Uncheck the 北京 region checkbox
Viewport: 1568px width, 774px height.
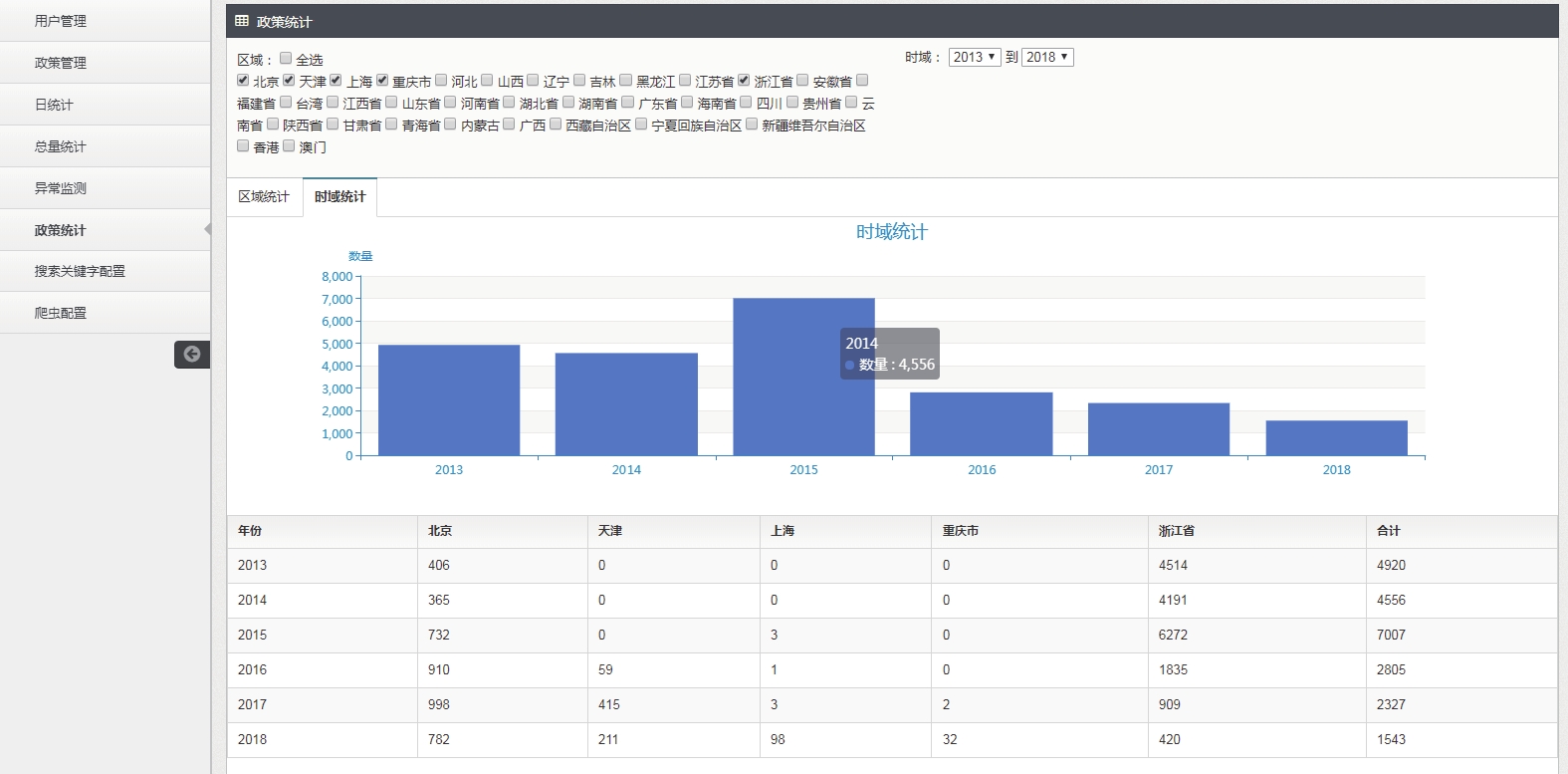[x=243, y=80]
